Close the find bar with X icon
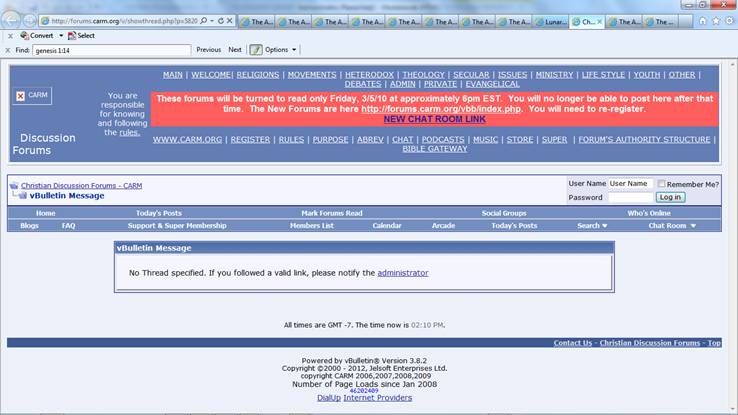The image size is (738, 415). pyautogui.click(x=10, y=49)
